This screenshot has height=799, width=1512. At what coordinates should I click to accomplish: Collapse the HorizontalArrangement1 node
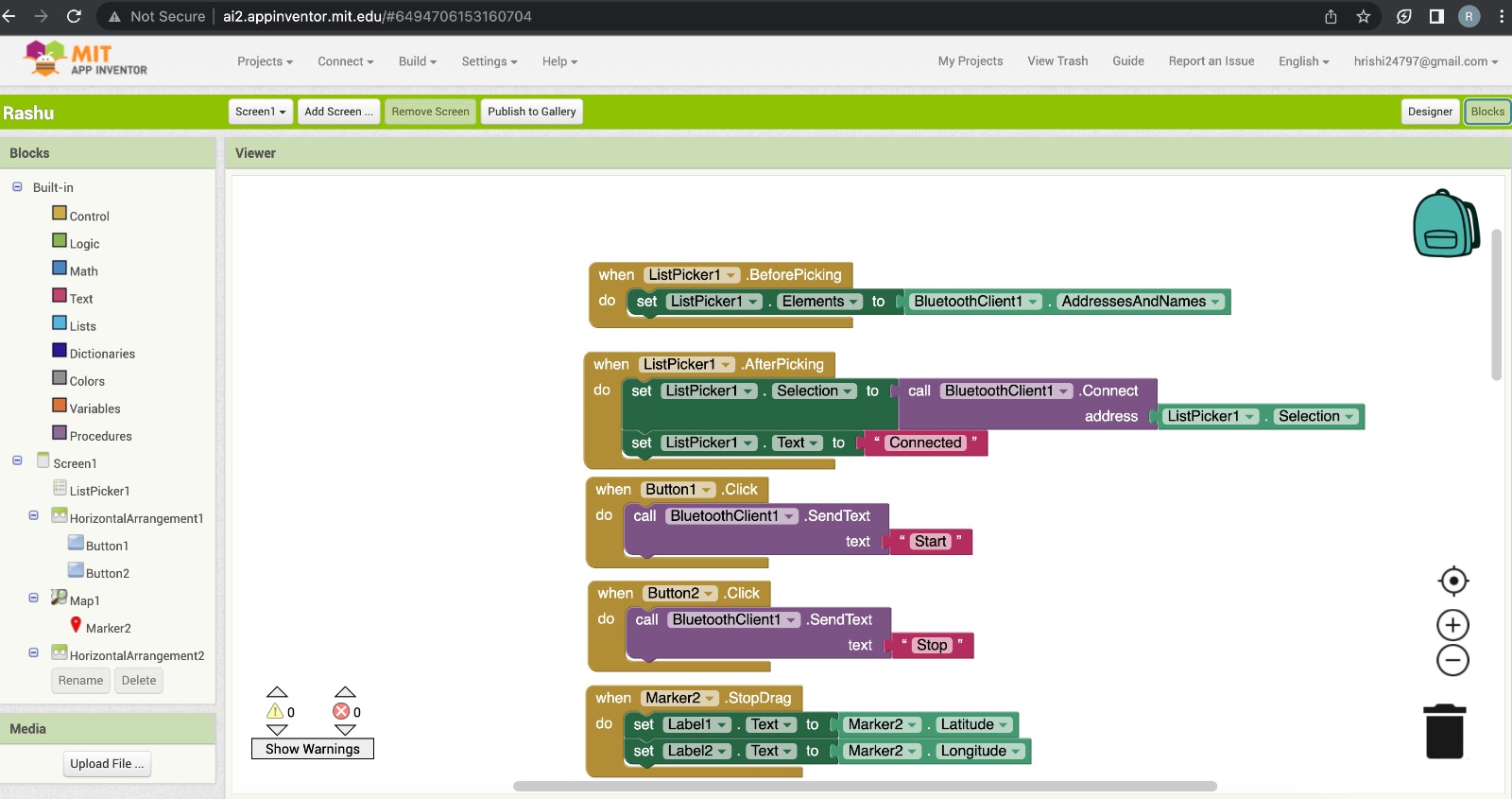click(x=33, y=515)
